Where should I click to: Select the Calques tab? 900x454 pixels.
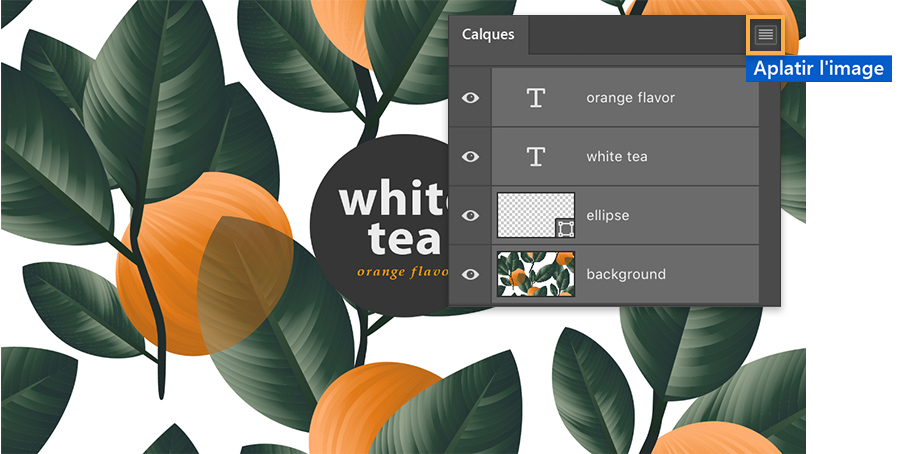[488, 34]
